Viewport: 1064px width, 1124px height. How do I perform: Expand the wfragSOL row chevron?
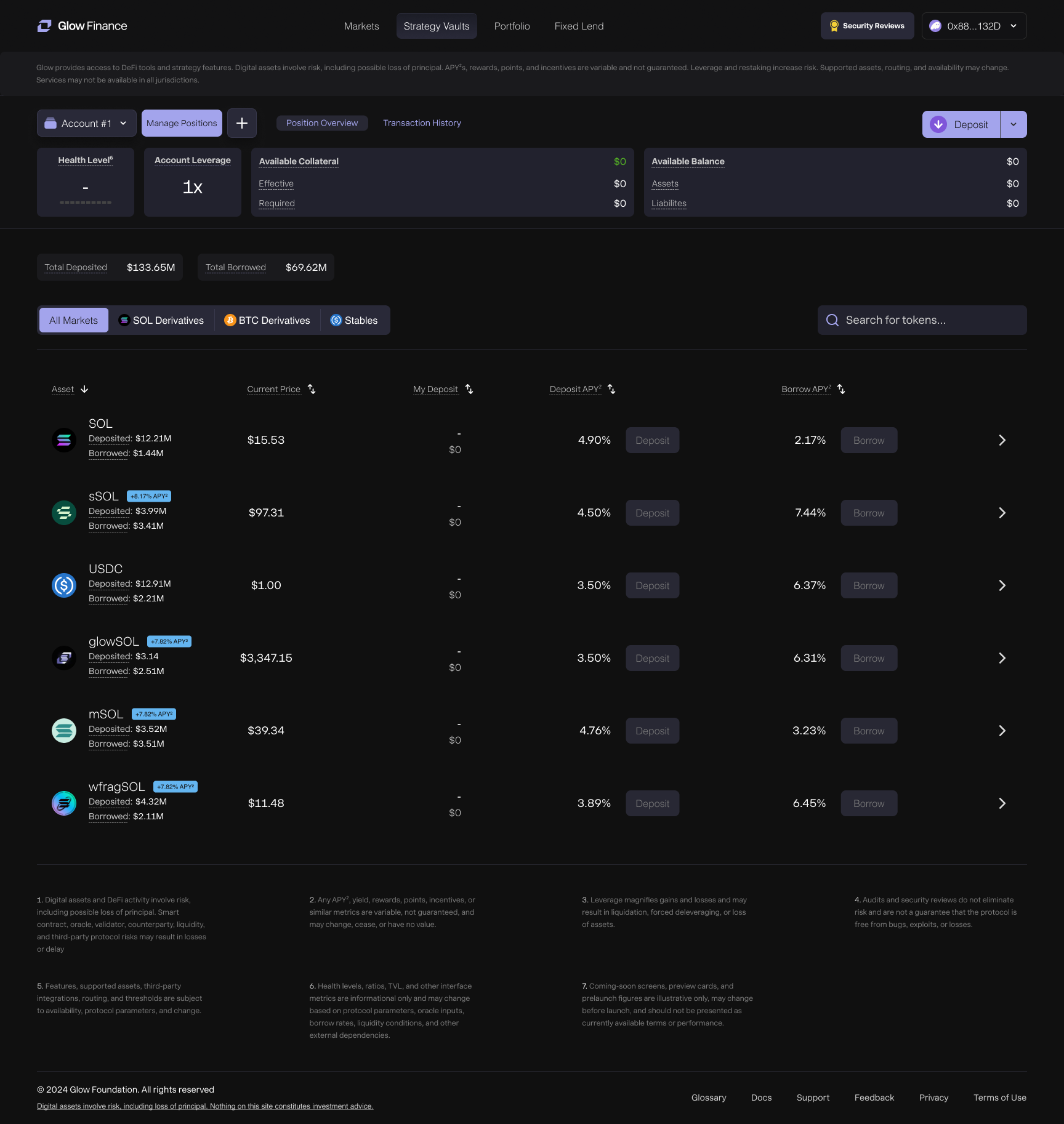point(1002,803)
